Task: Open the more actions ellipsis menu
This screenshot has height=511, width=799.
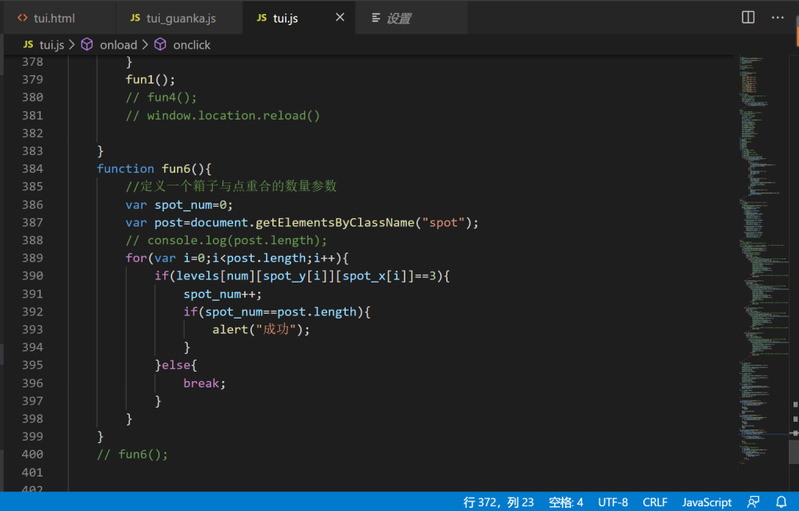Action: (x=778, y=18)
